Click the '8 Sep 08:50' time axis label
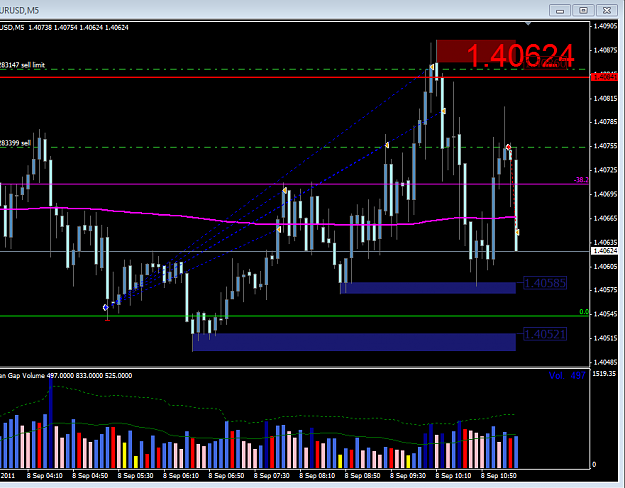Image resolution: width=625 pixels, height=488 pixels. [x=363, y=476]
